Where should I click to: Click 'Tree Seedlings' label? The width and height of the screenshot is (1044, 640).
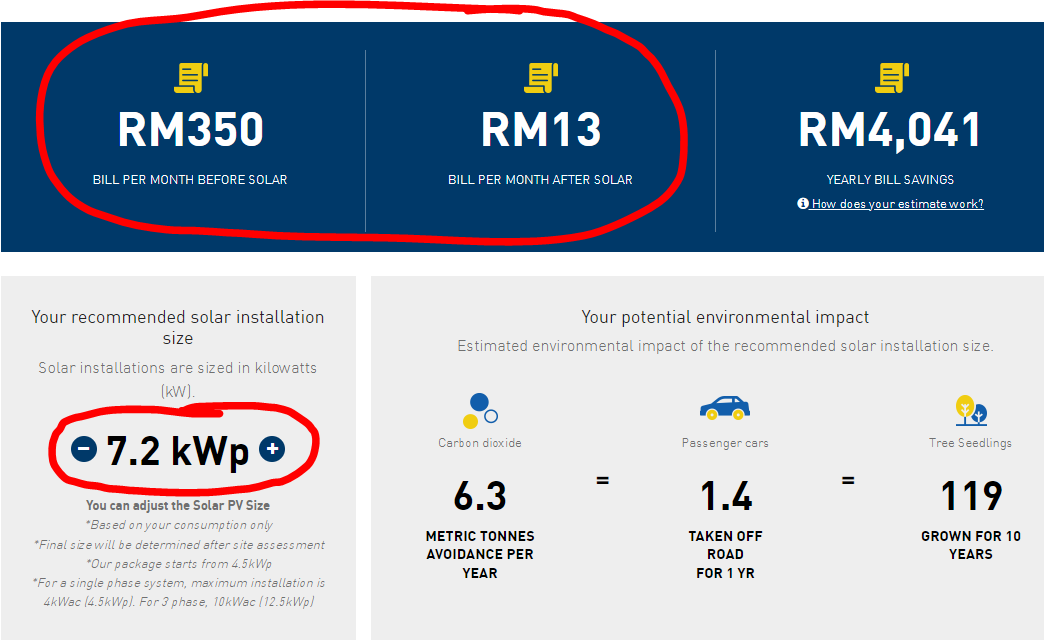[971, 443]
